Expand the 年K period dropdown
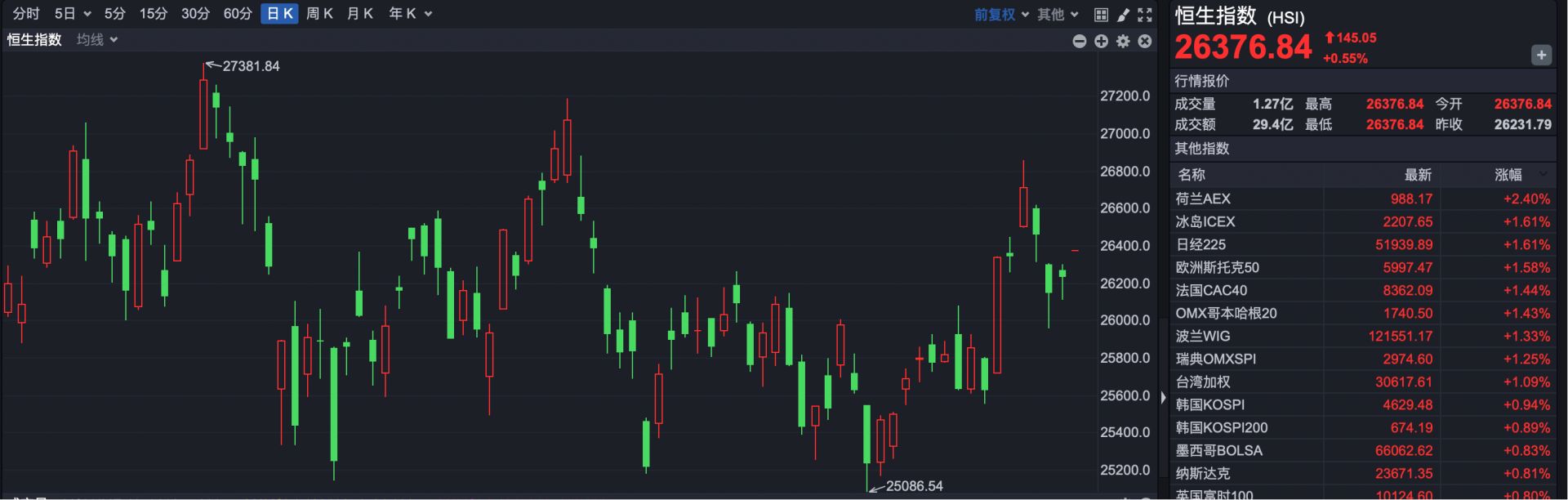Image resolution: width=1568 pixels, height=500 pixels. tap(410, 14)
